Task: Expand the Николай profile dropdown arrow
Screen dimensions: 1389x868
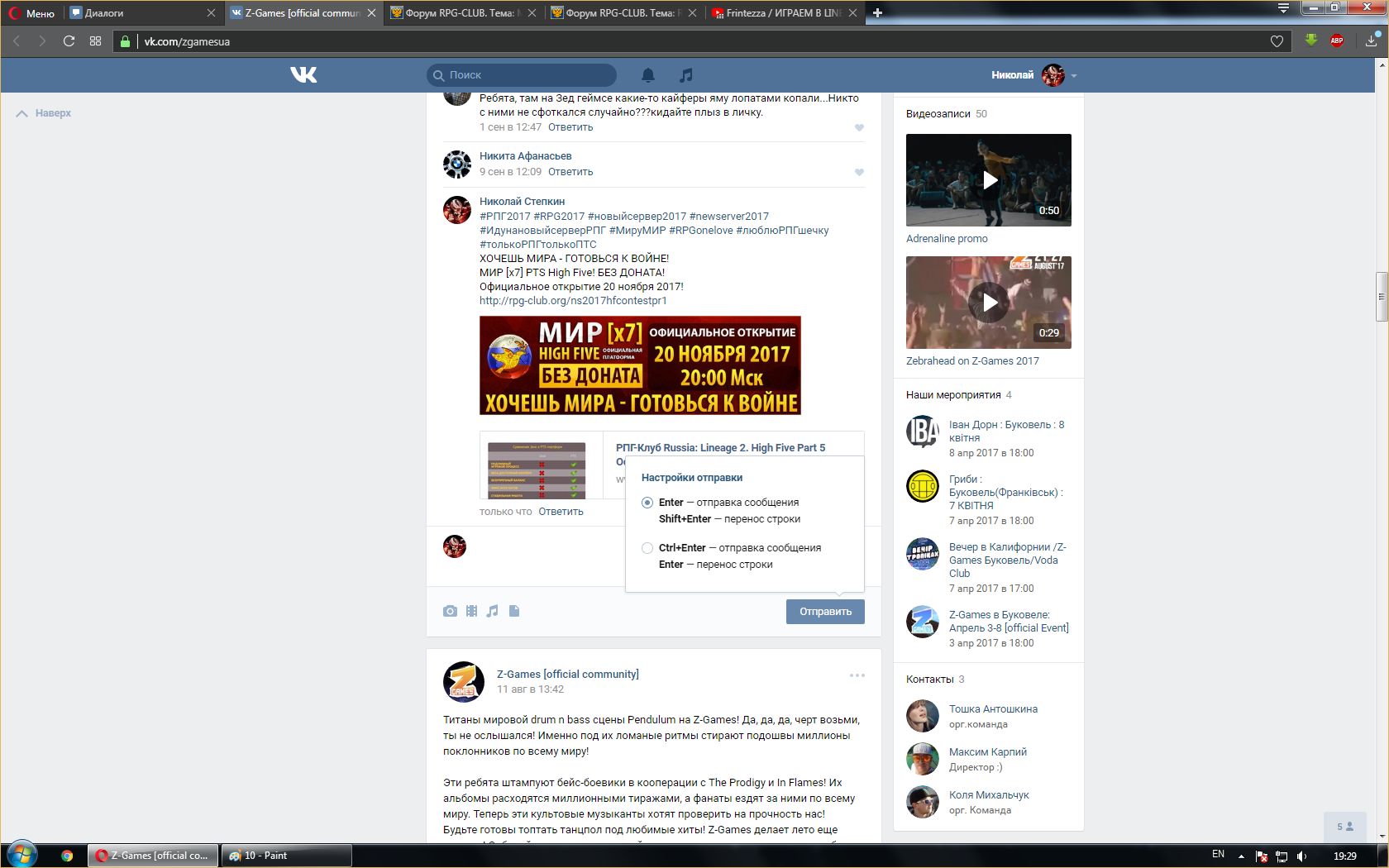Action: click(1074, 76)
